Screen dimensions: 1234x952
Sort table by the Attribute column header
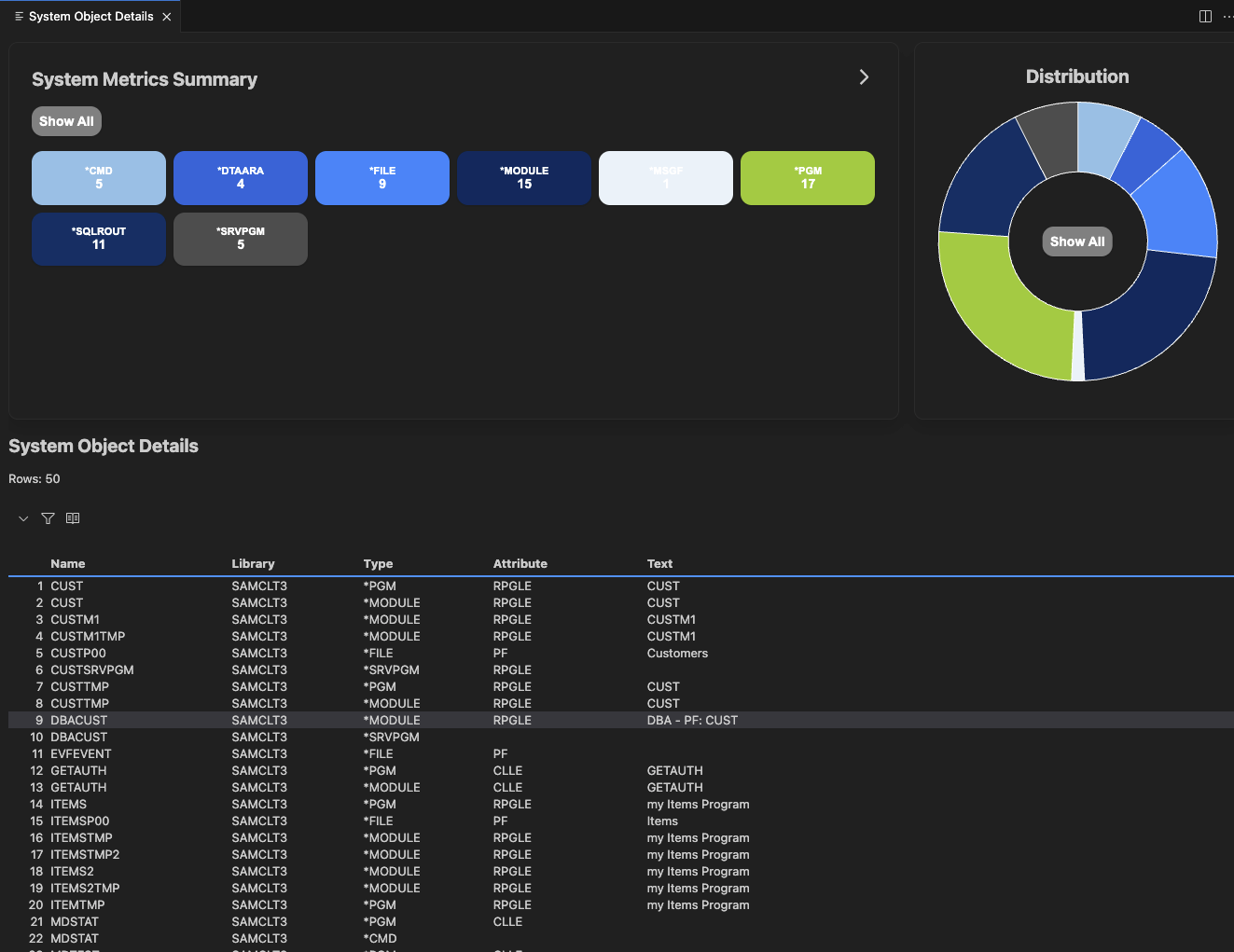[x=520, y=564]
